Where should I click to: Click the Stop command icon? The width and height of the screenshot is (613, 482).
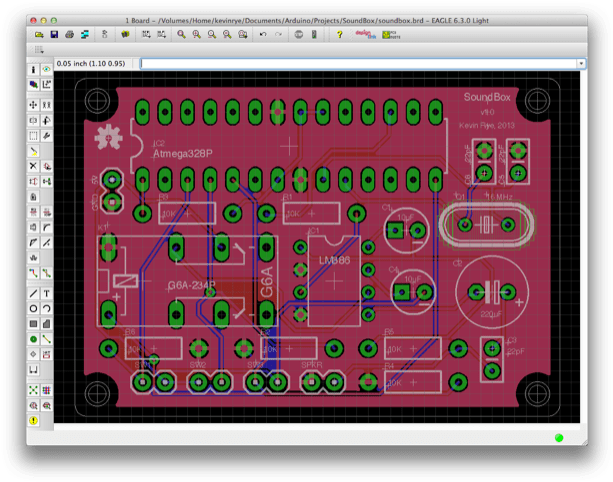click(299, 35)
